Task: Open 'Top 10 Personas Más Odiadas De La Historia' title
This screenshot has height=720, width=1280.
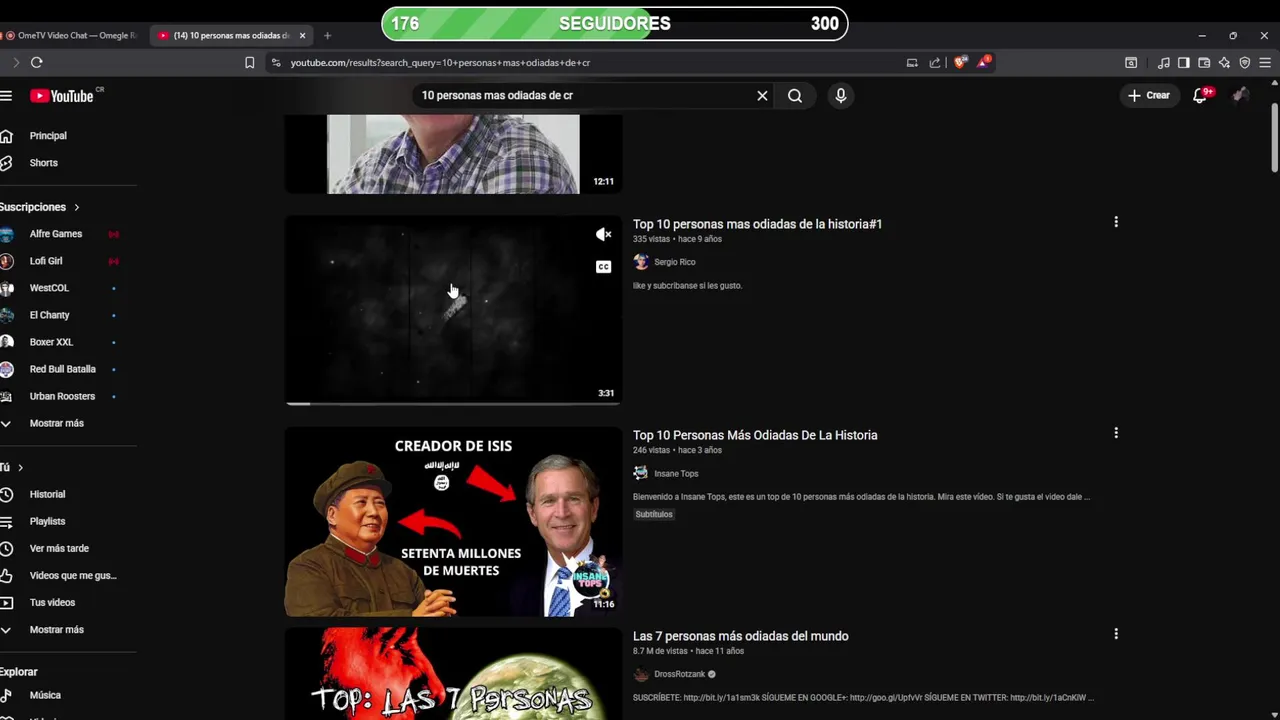Action: pyautogui.click(x=755, y=435)
